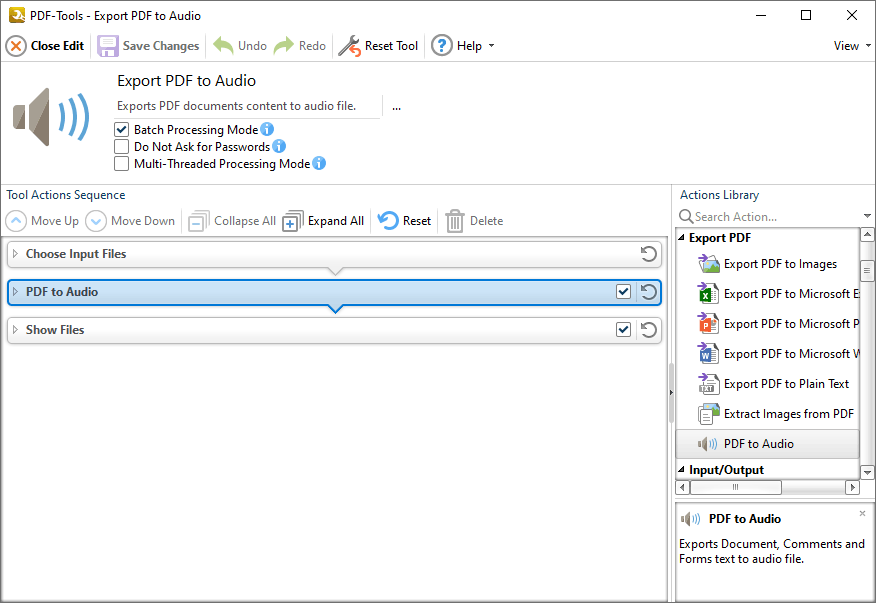
Task: Expand the PDF to Audio action
Action: pos(16,292)
